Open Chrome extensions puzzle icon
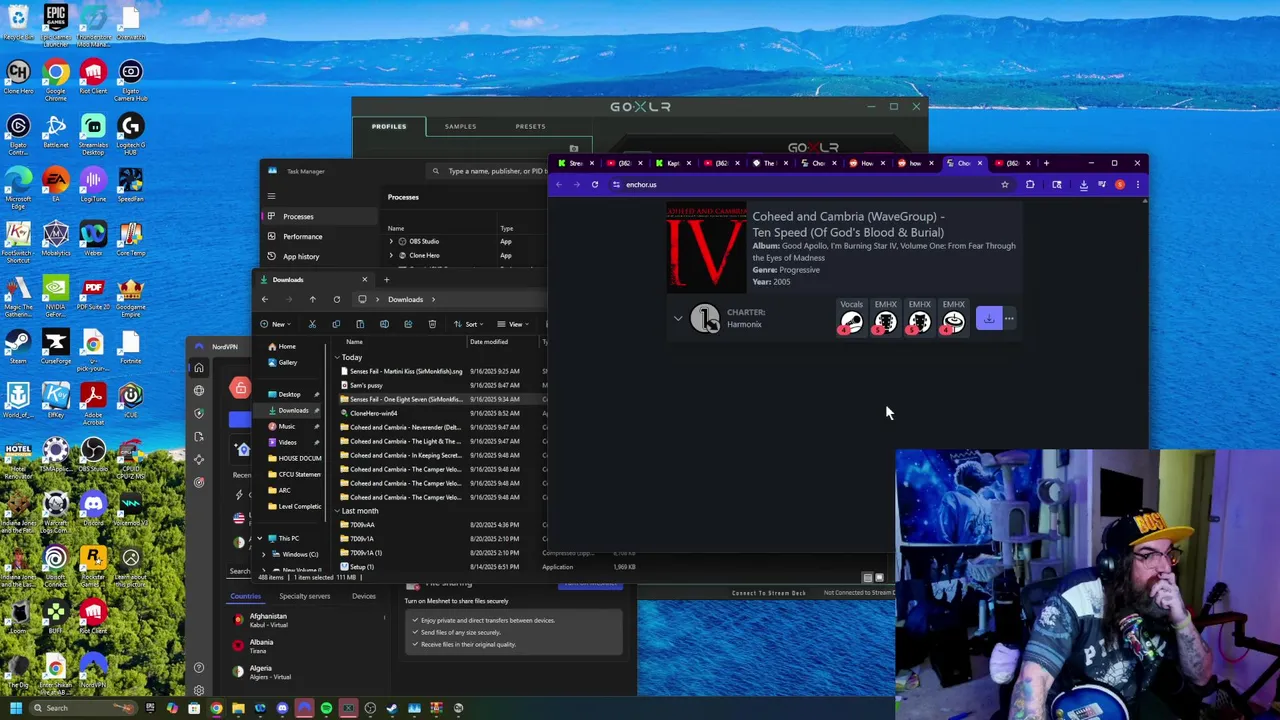Image resolution: width=1280 pixels, height=720 pixels. coord(1030,184)
